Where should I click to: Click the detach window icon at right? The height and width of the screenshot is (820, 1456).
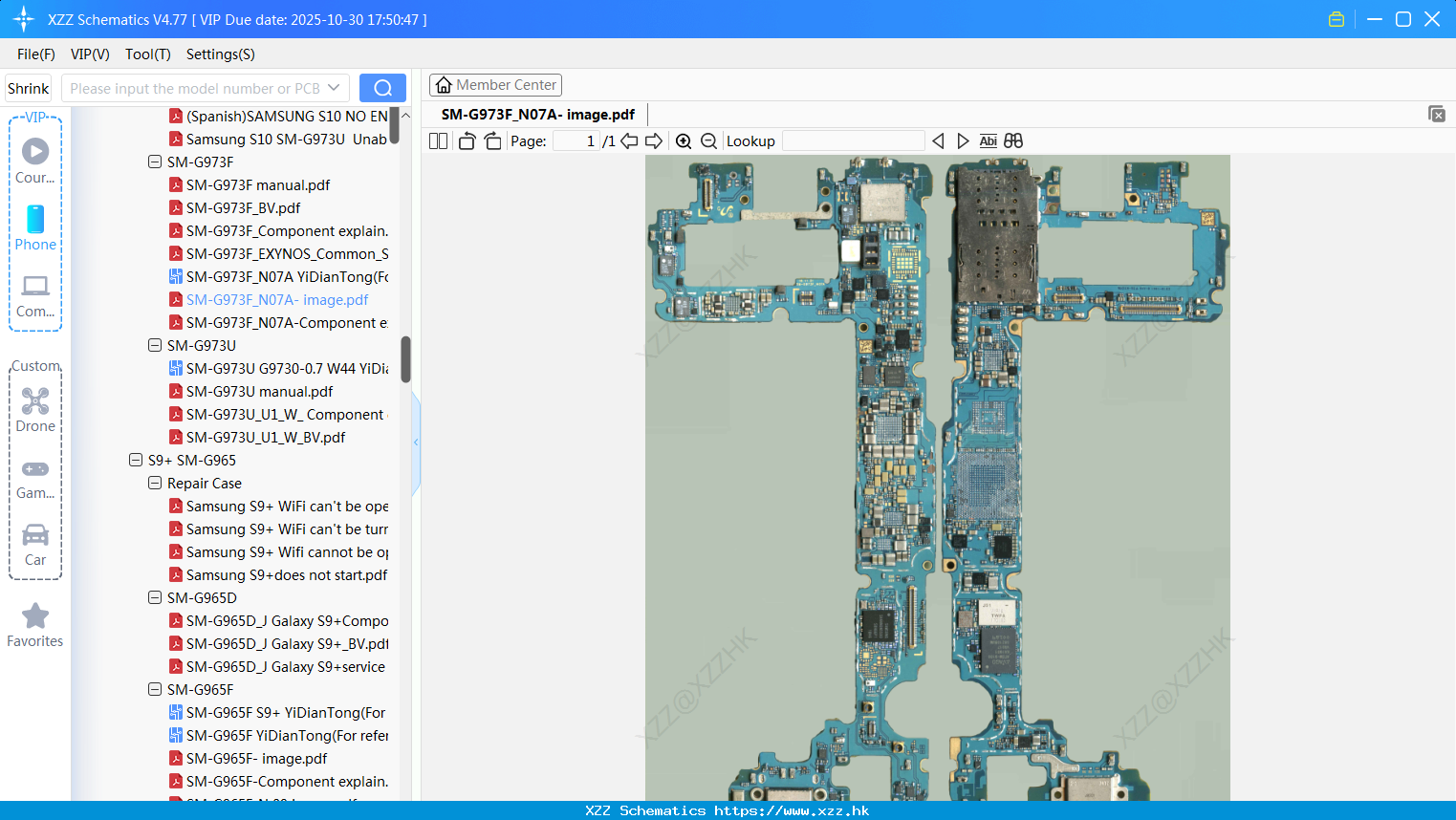1437,114
